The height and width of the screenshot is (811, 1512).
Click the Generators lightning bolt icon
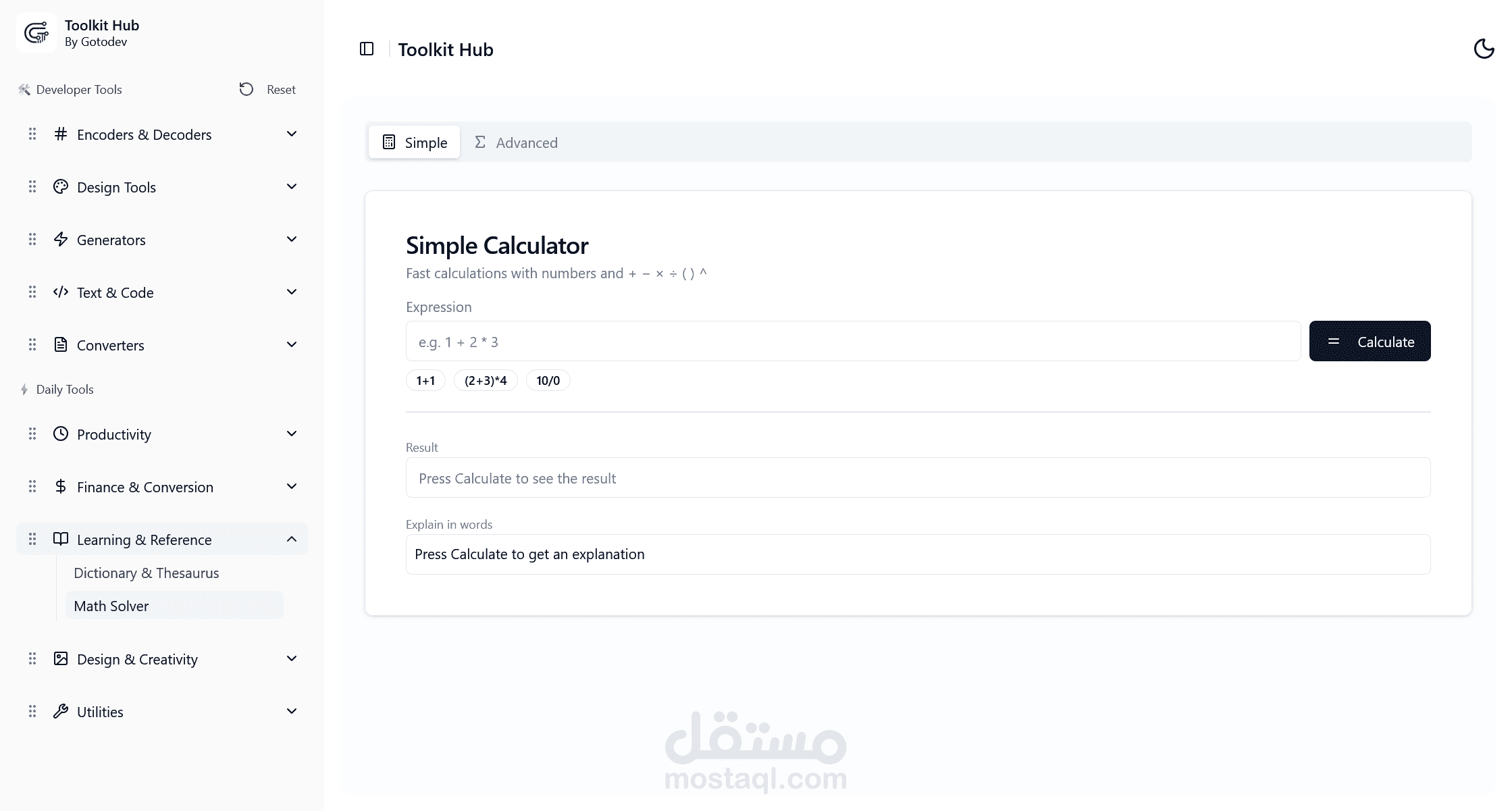point(61,240)
